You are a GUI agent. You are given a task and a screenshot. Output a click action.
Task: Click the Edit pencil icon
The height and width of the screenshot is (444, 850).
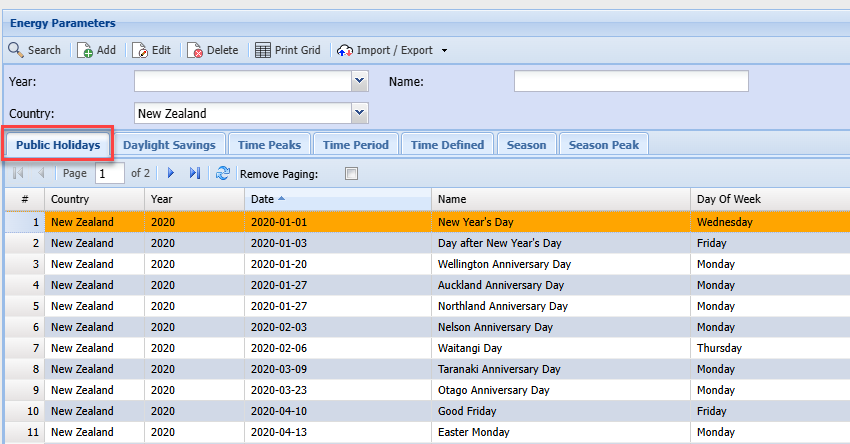click(x=141, y=50)
